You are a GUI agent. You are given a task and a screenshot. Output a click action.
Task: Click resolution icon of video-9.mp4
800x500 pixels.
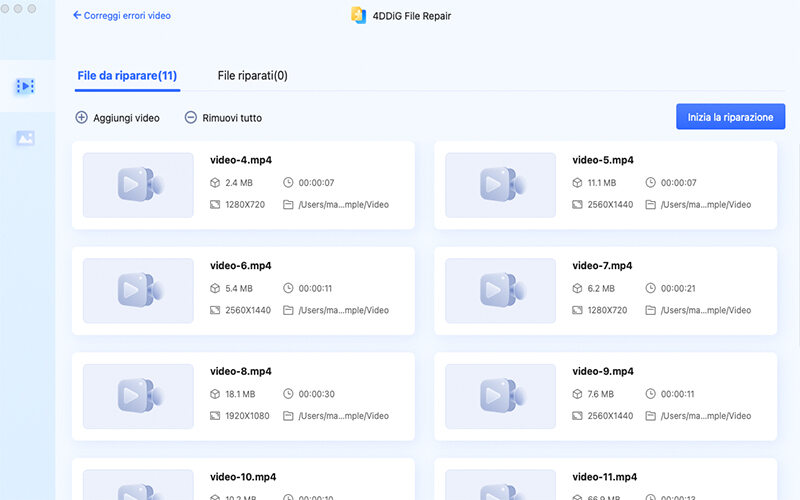(577, 416)
